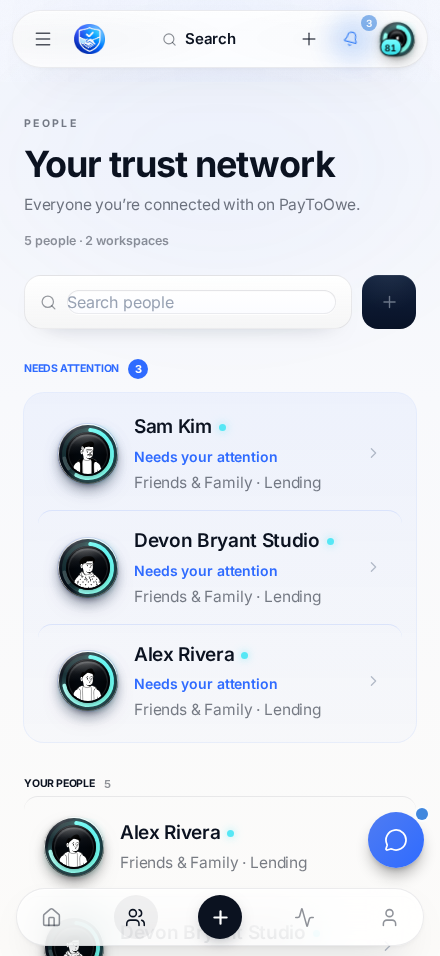440x956 pixels.
Task: Click Sam Kim's avatar
Action: 88,454
